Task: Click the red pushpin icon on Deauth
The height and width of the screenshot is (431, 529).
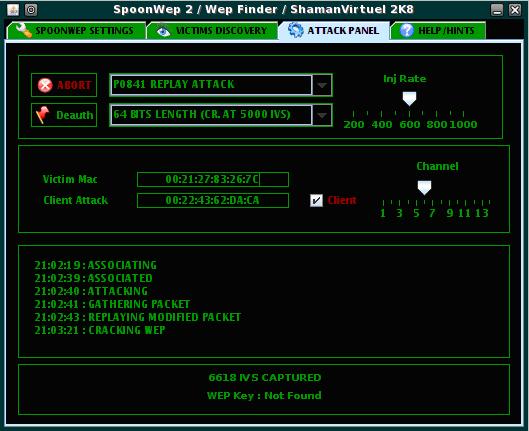Action: tap(43, 115)
